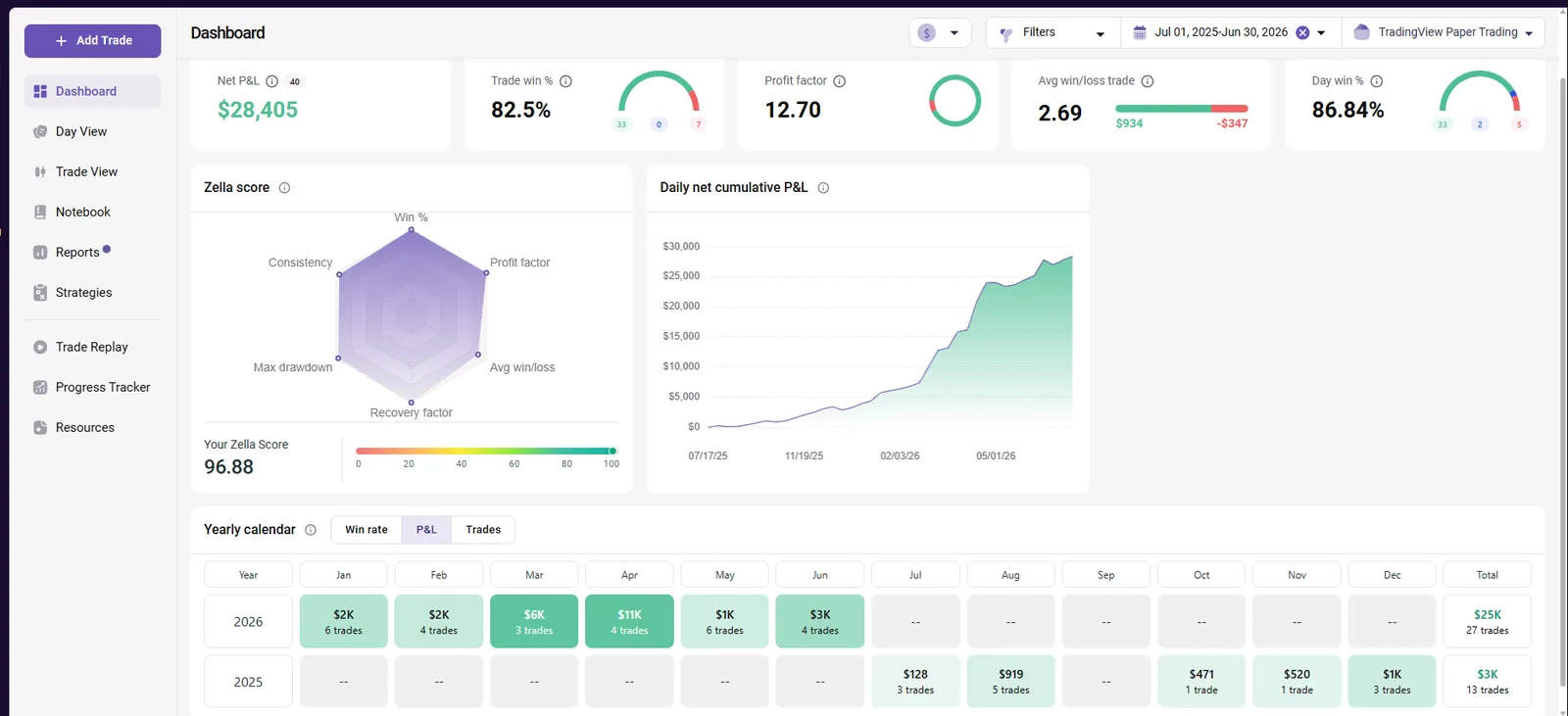The image size is (1568, 716).
Task: Click the Strategies icon
Action: tap(40, 292)
